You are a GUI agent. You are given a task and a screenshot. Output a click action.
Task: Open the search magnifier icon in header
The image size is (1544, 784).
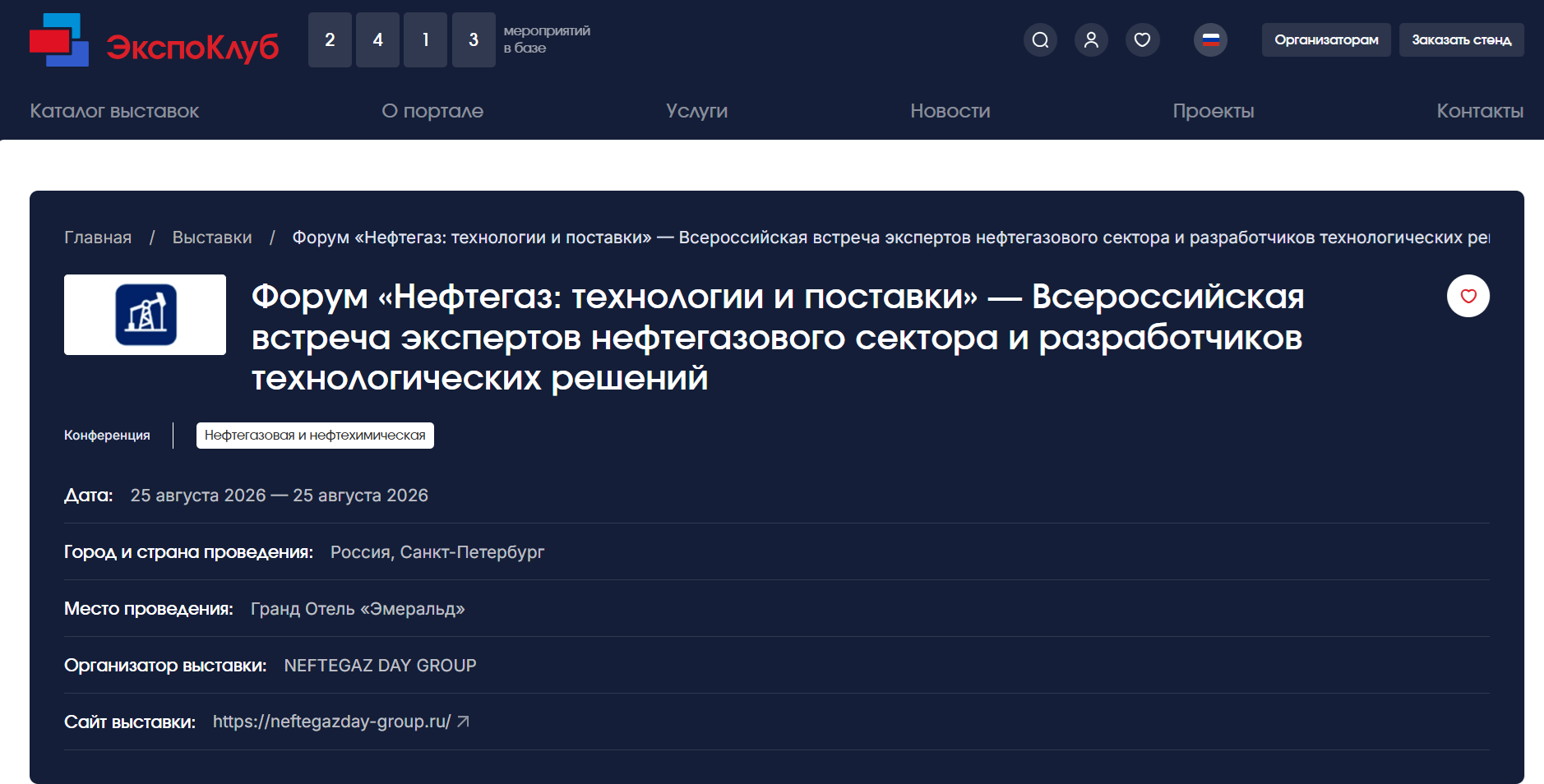coord(1040,39)
